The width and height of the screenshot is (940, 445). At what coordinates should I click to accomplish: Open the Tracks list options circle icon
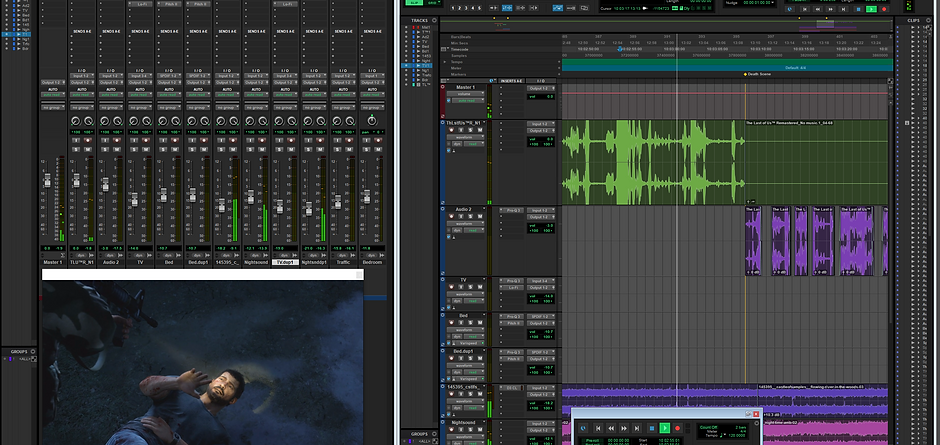[x=434, y=20]
